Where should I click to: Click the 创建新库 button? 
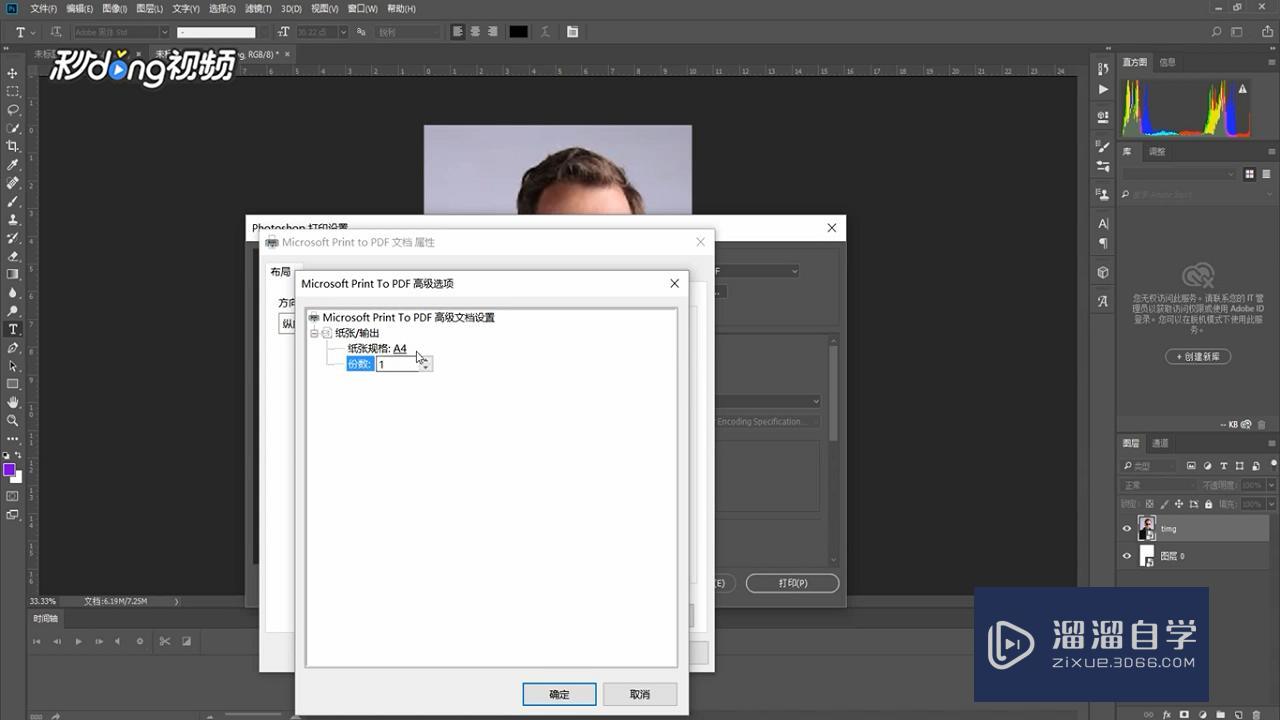point(1198,357)
